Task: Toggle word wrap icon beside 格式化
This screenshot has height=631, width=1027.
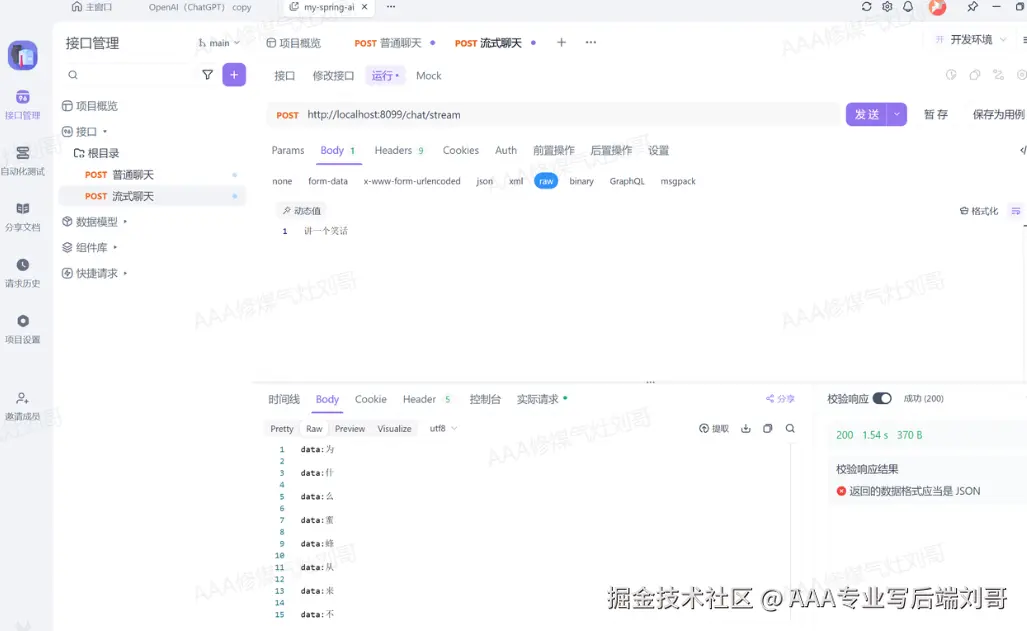Action: tap(1016, 211)
